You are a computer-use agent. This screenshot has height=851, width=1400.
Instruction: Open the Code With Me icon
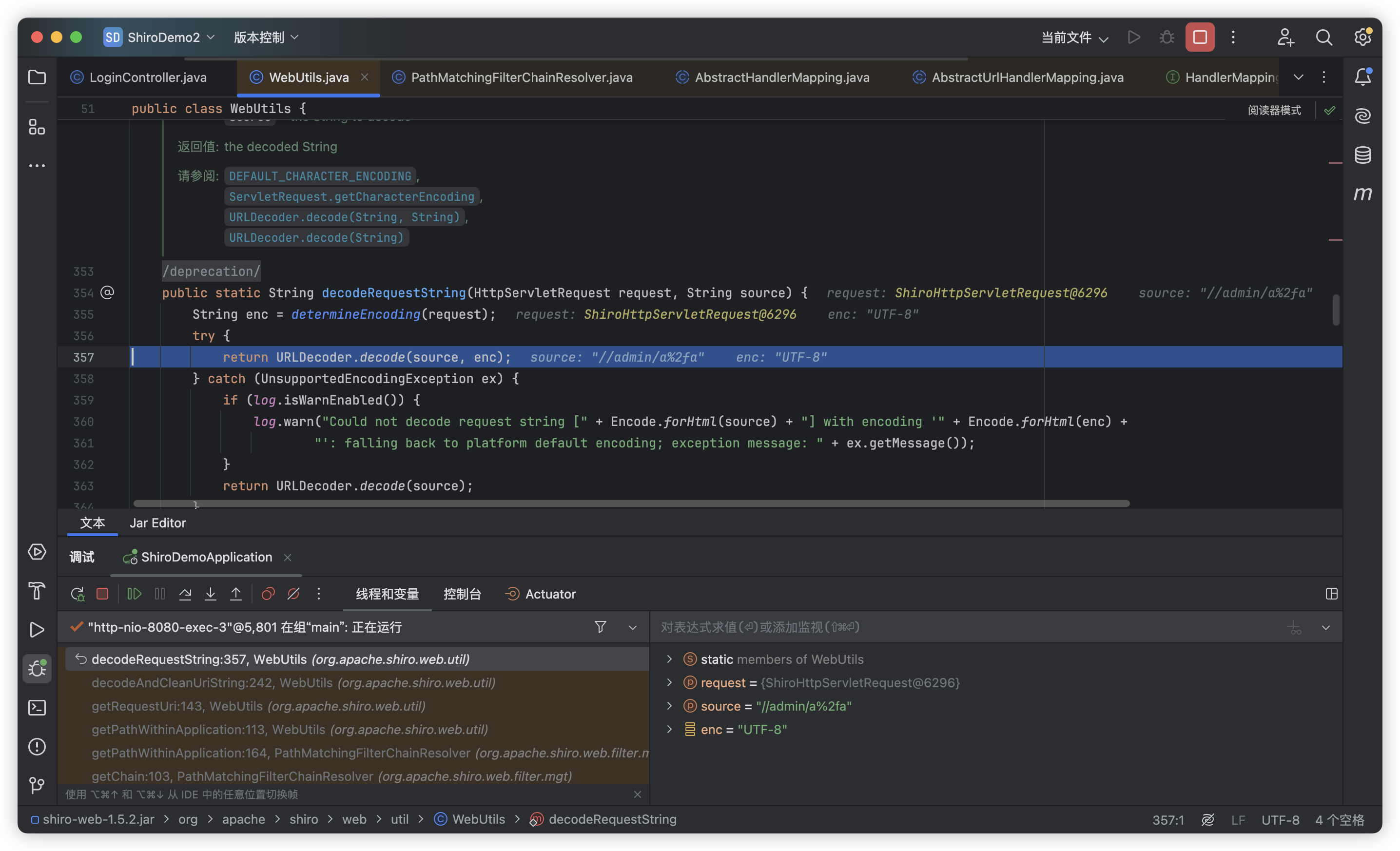[x=1285, y=38]
